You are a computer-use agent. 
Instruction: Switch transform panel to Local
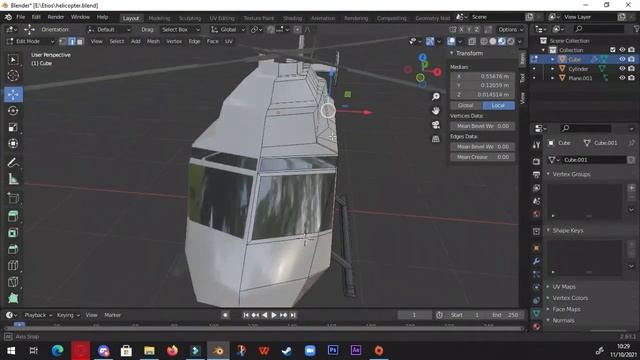point(498,105)
